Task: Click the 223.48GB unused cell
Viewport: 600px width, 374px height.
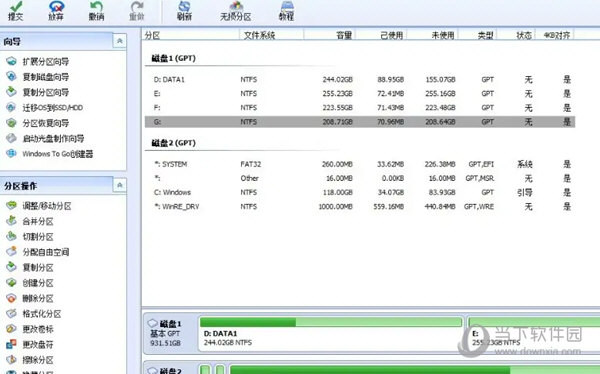Action: tap(440, 108)
